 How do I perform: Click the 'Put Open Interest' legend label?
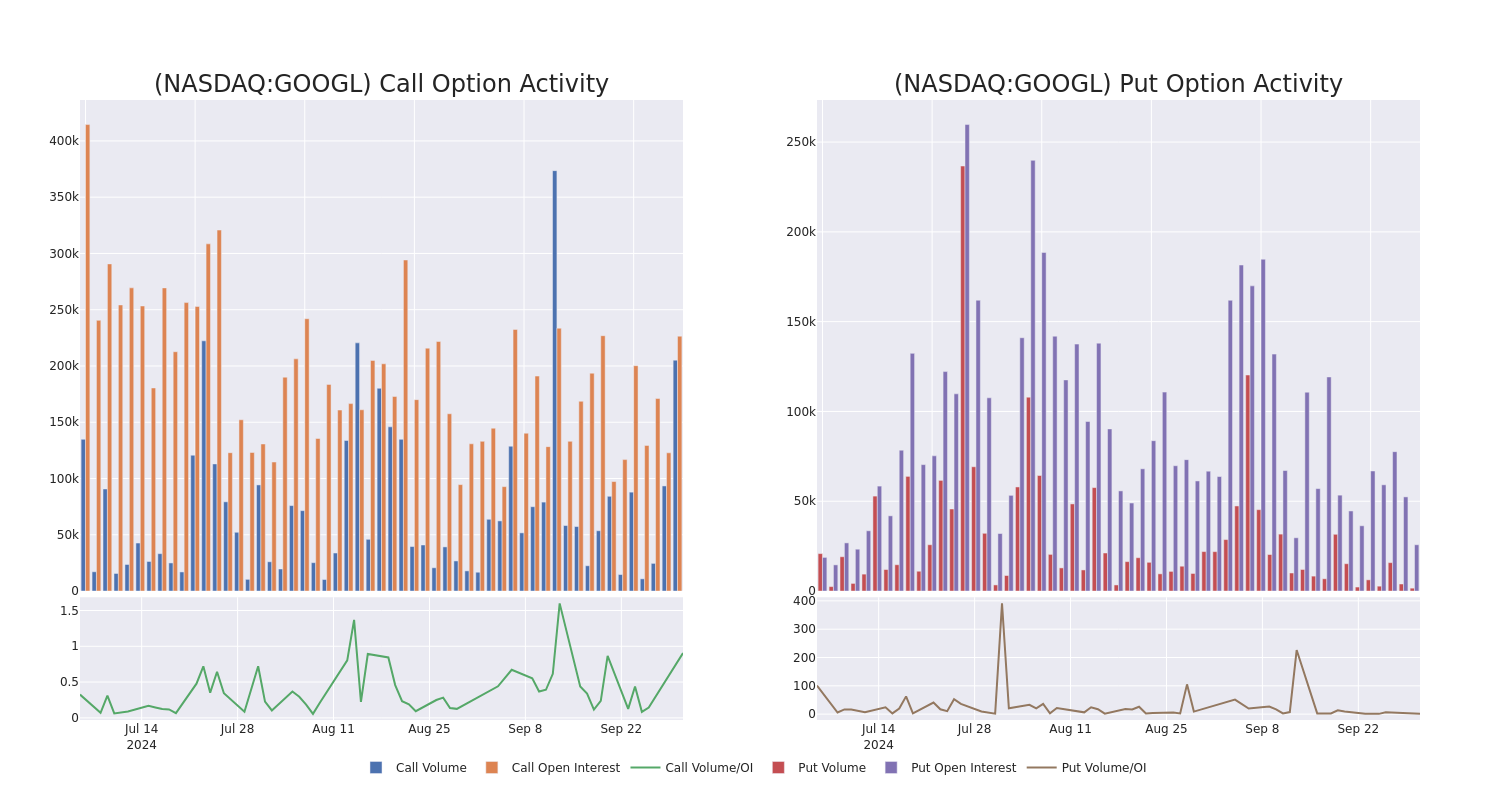click(963, 768)
